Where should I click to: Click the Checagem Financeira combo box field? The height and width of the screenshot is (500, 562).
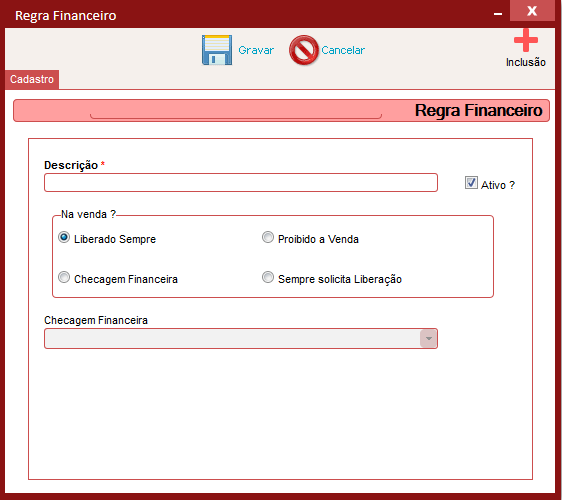[x=241, y=339]
